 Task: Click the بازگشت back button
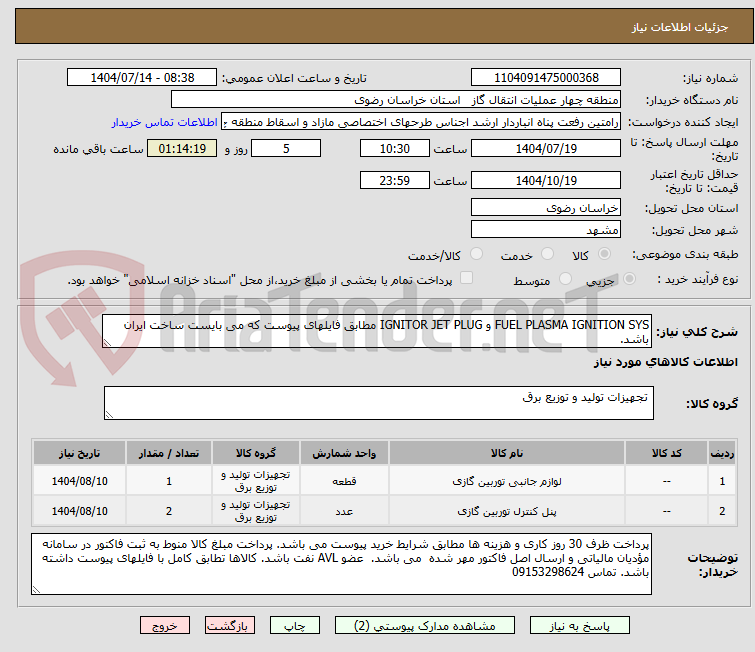click(231, 625)
